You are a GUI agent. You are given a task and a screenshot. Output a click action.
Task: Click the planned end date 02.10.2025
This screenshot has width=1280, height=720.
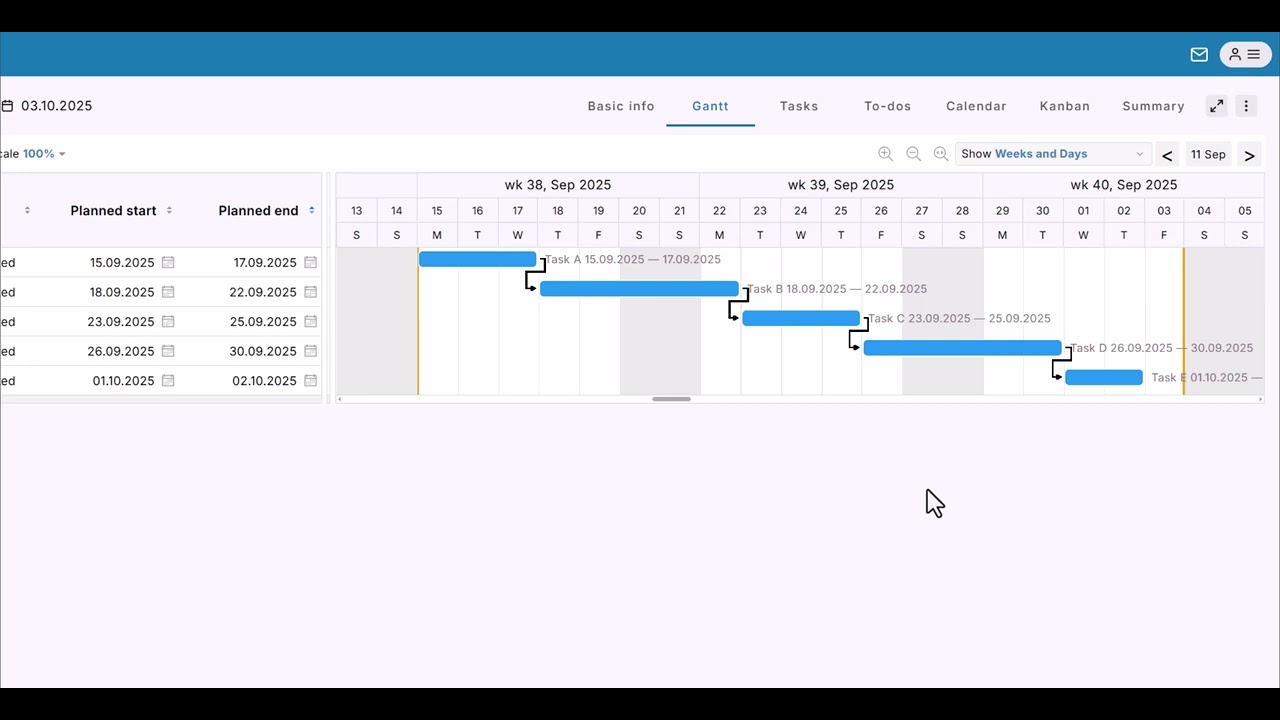click(264, 381)
